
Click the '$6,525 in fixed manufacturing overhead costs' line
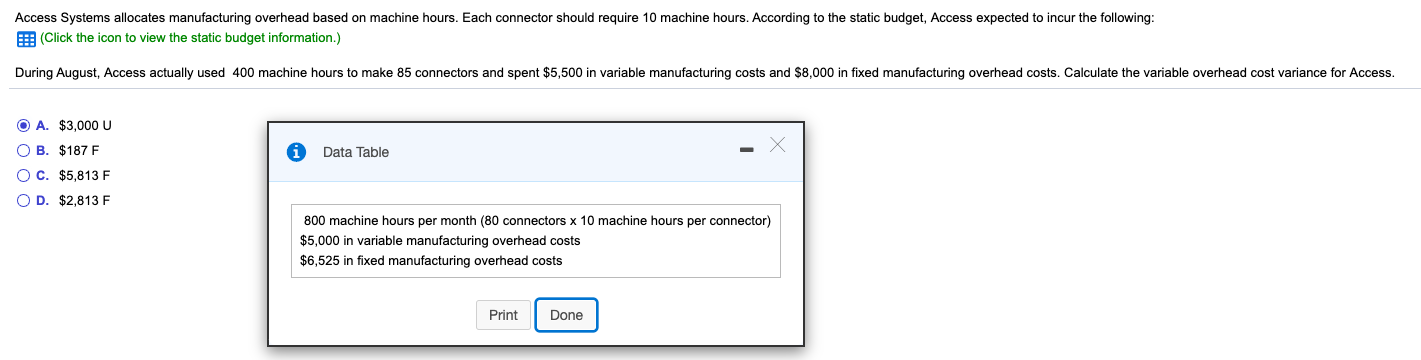pyautogui.click(x=431, y=261)
